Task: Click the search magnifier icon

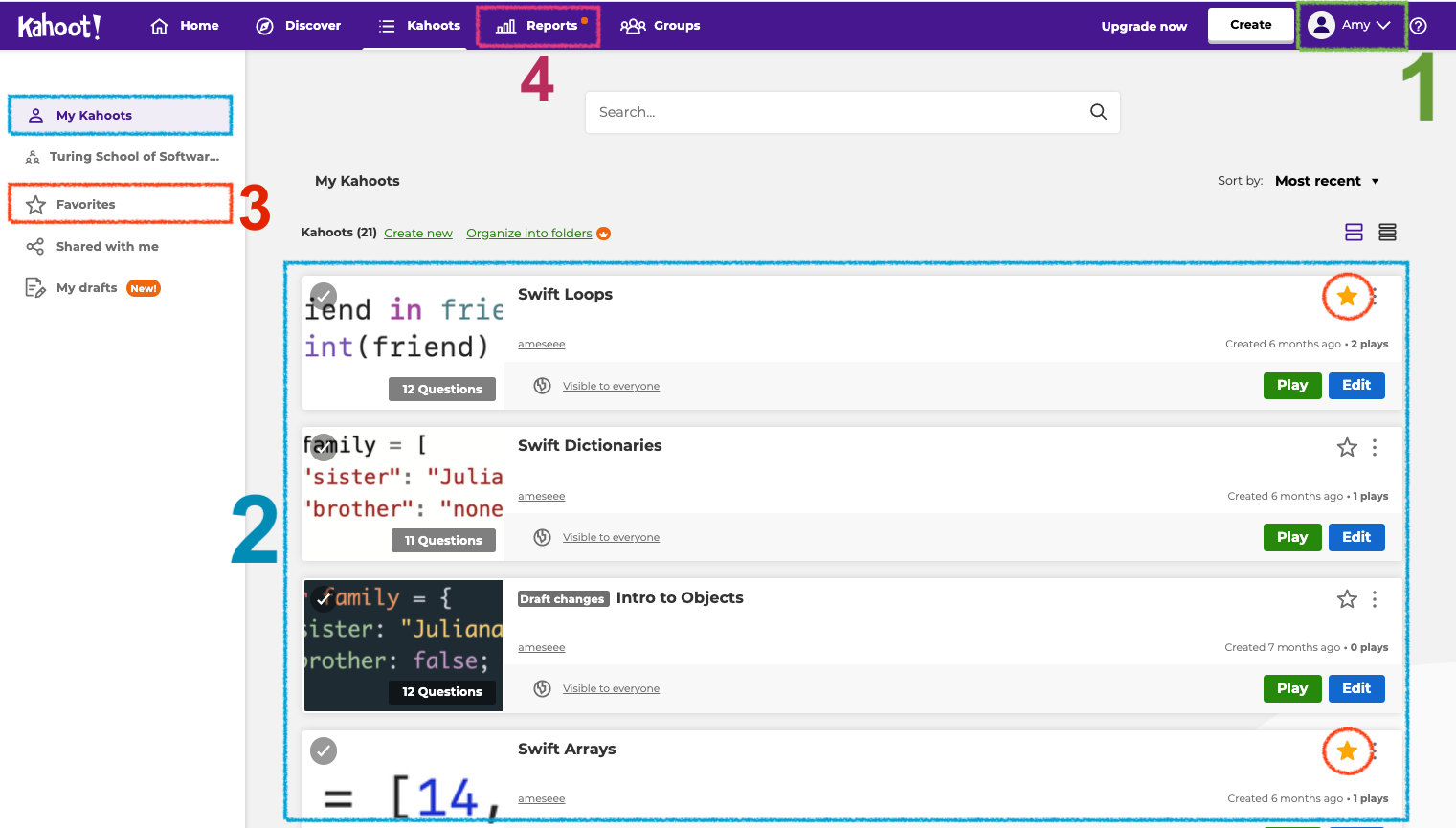Action: pyautogui.click(x=1098, y=112)
